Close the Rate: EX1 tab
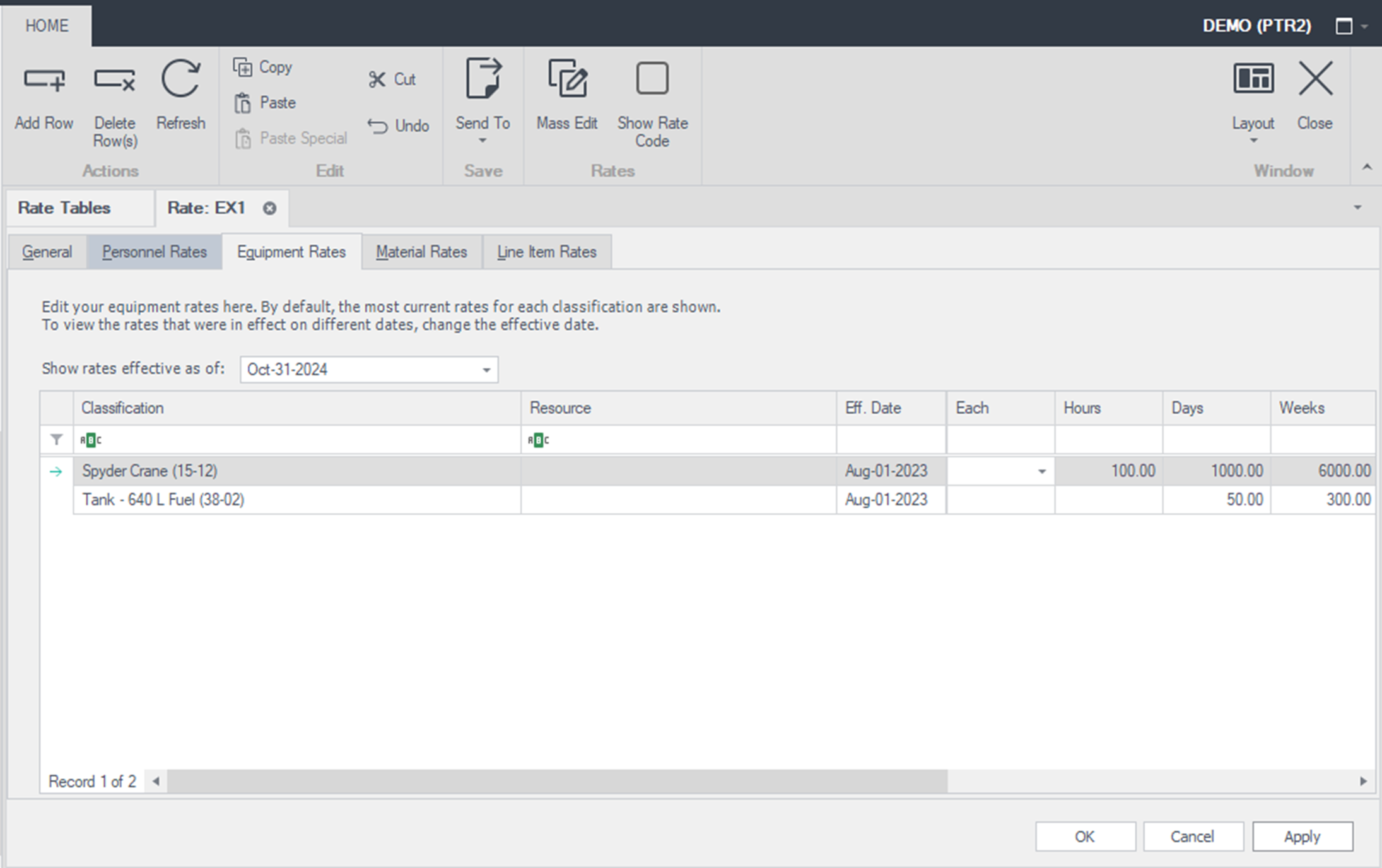The height and width of the screenshot is (868, 1382). coord(269,208)
